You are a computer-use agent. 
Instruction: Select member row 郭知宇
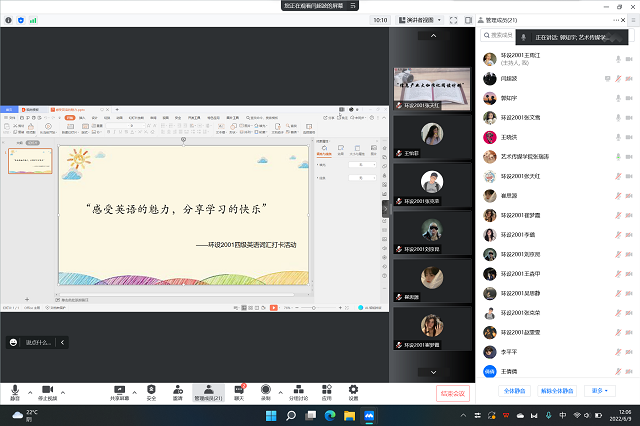pos(558,98)
